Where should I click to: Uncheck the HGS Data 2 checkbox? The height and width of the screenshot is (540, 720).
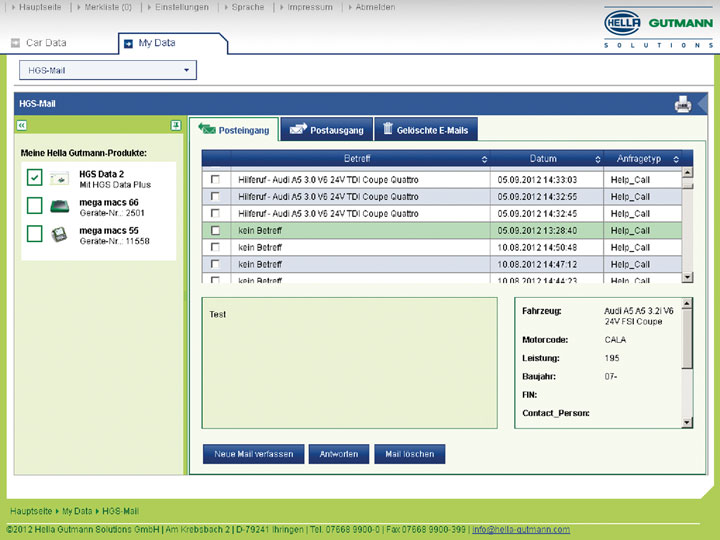pyautogui.click(x=34, y=178)
